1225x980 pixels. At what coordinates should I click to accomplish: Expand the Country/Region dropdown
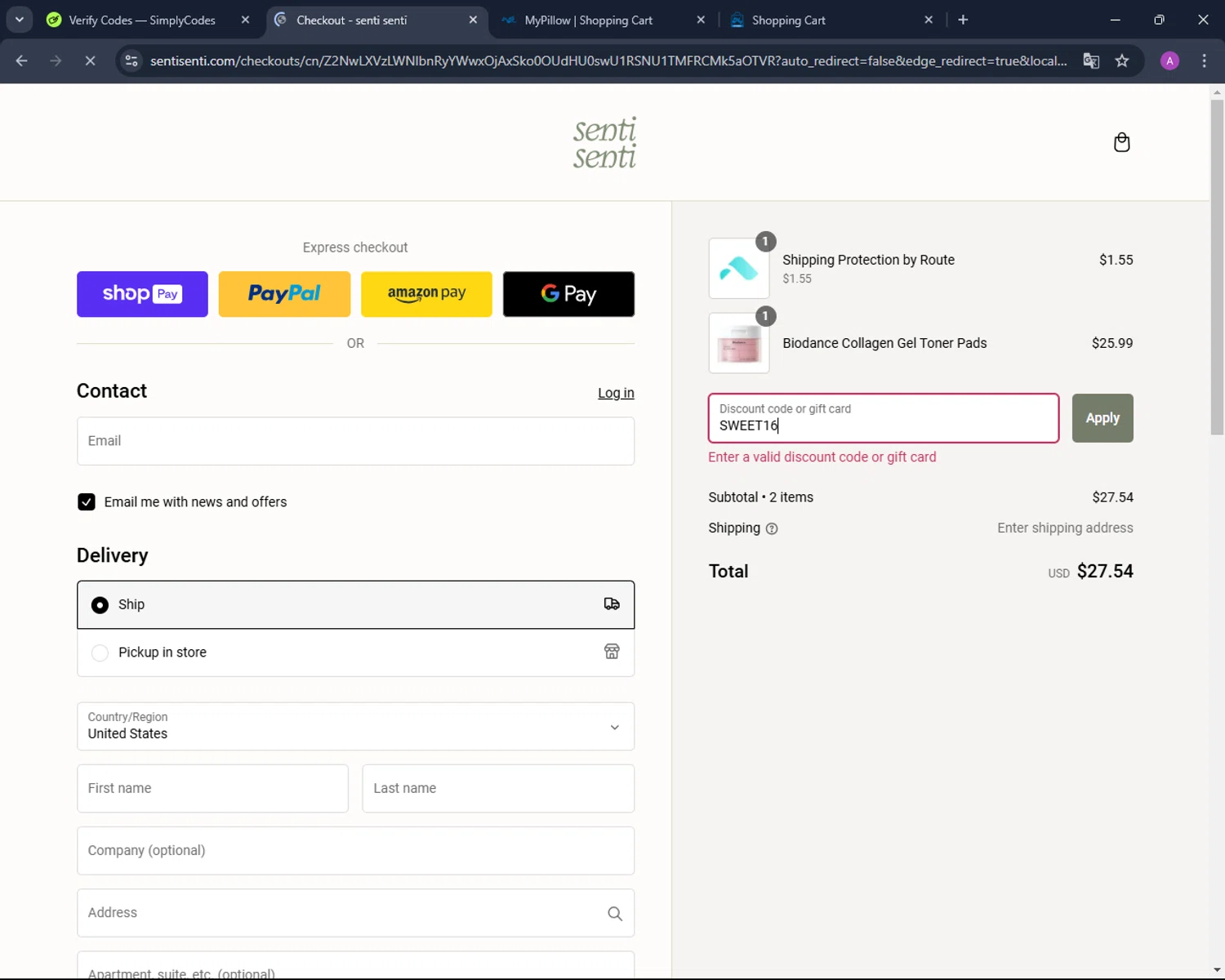tap(355, 726)
